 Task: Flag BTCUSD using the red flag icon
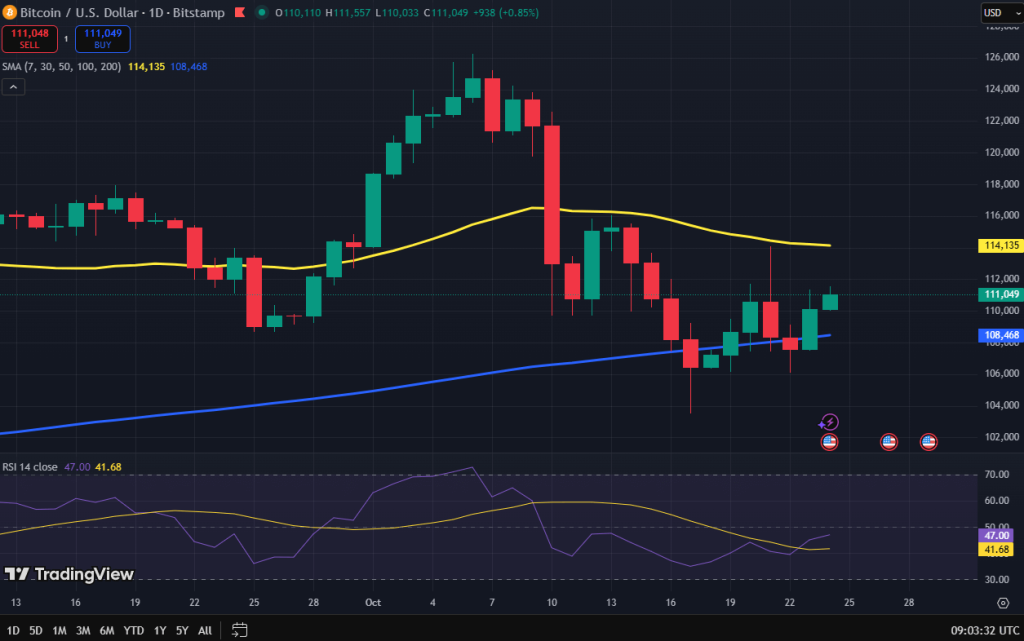tap(238, 13)
